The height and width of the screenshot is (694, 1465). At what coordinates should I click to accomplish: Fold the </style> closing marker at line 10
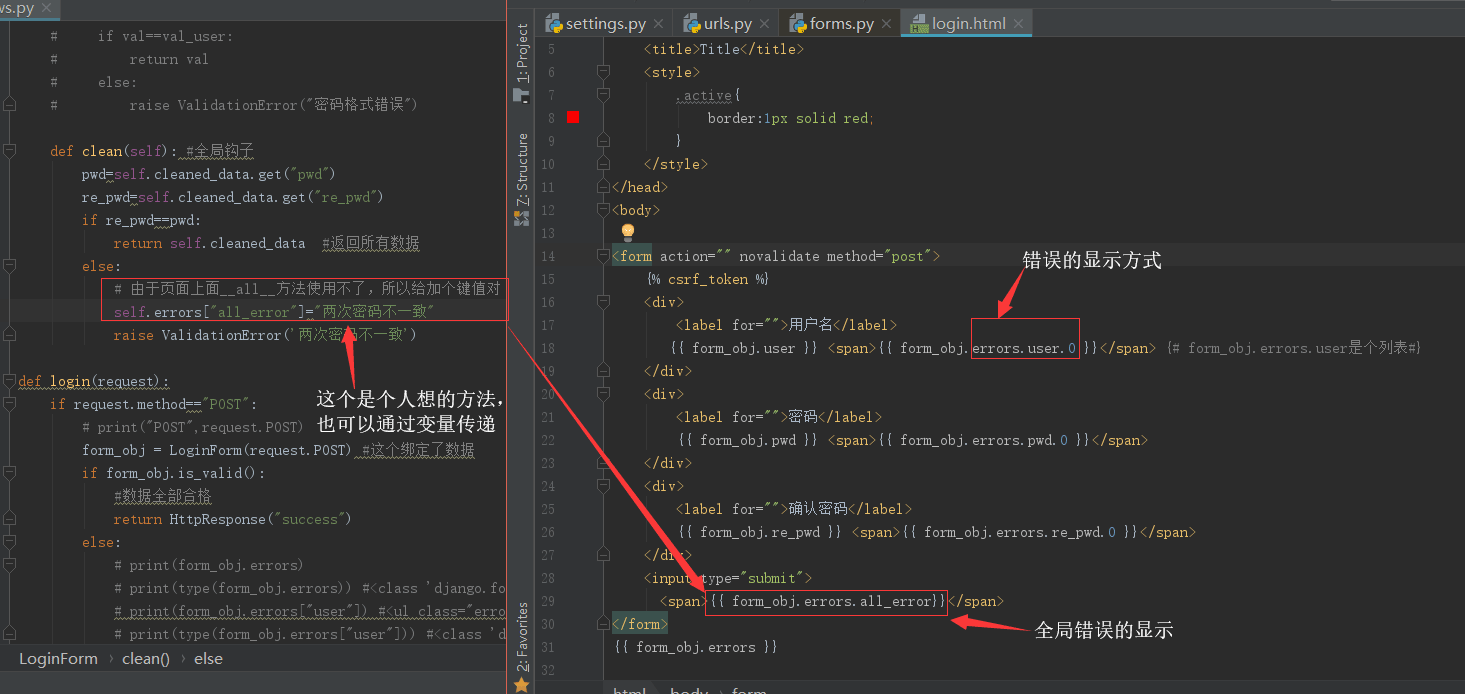[603, 164]
